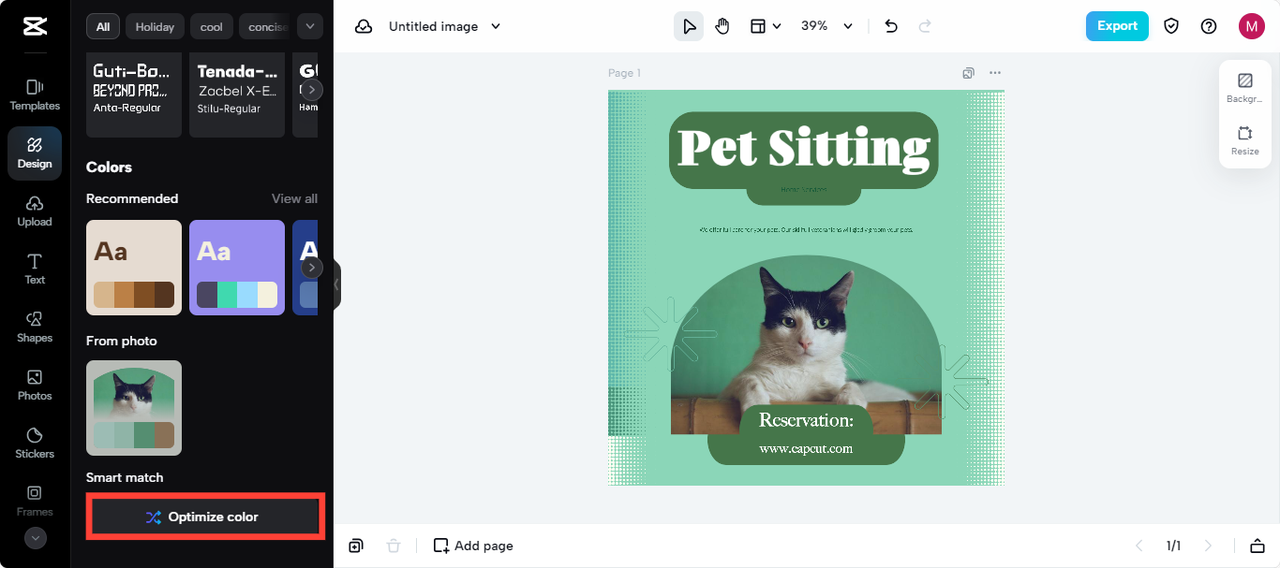This screenshot has height=568, width=1280.
Task: Apply the Guti-Bo Anta-Regular font pairing
Action: click(x=134, y=95)
